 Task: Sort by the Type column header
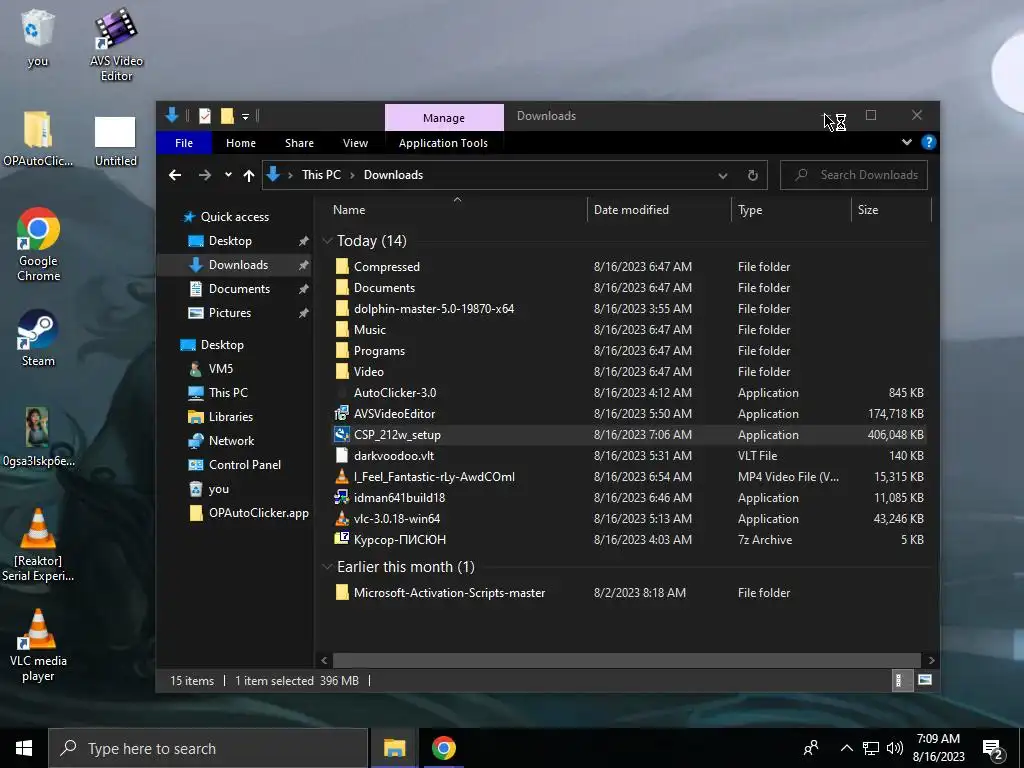coord(791,210)
